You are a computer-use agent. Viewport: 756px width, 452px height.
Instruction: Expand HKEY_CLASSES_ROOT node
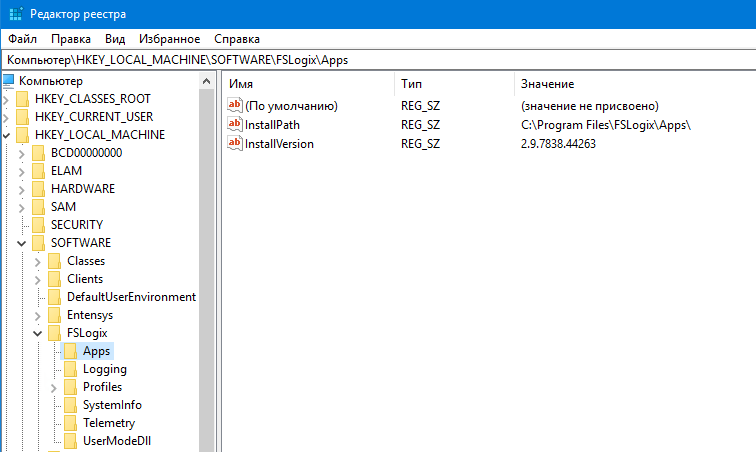(6, 99)
